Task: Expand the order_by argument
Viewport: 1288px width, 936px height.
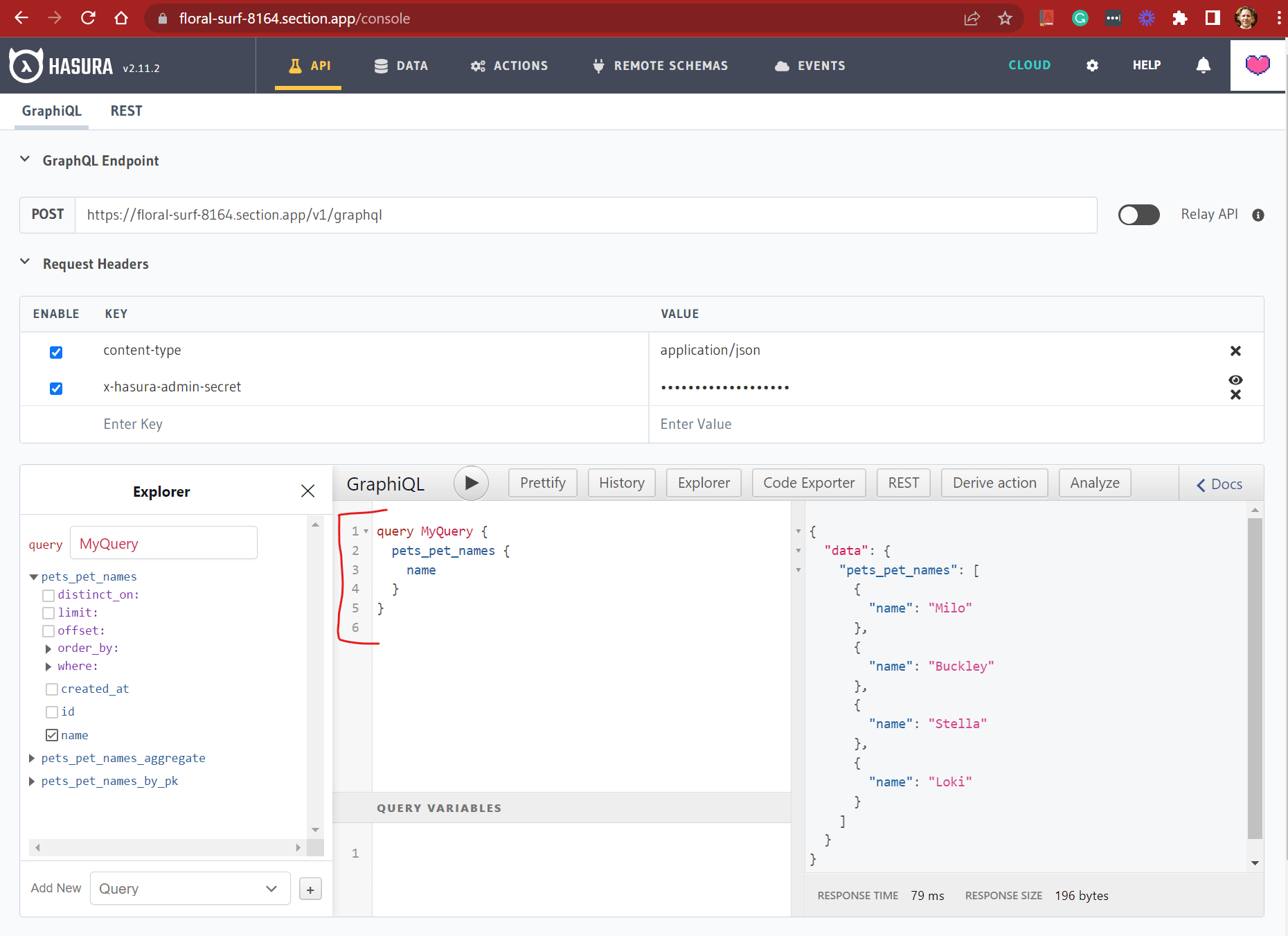Action: tap(48, 648)
